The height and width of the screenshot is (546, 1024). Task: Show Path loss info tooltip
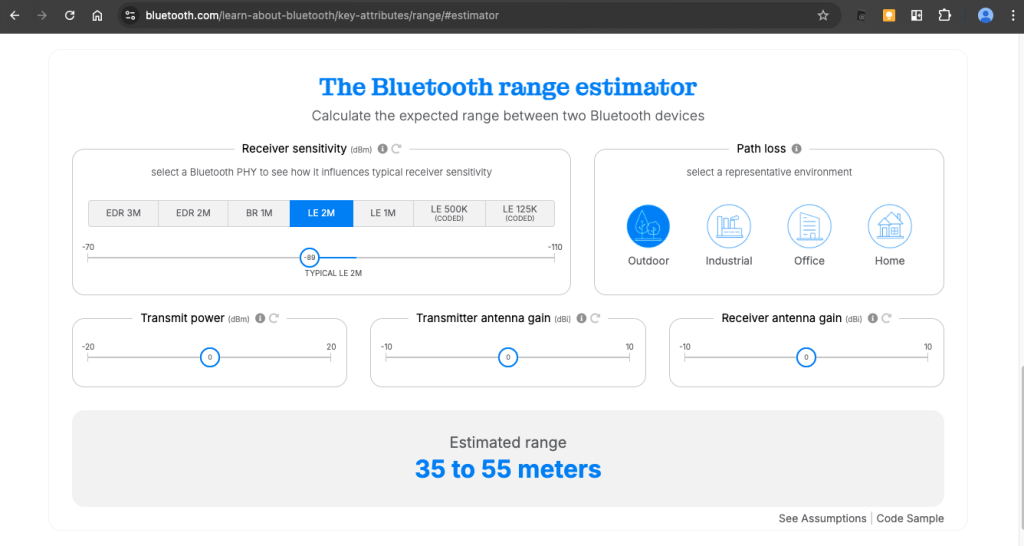pyautogui.click(x=796, y=149)
